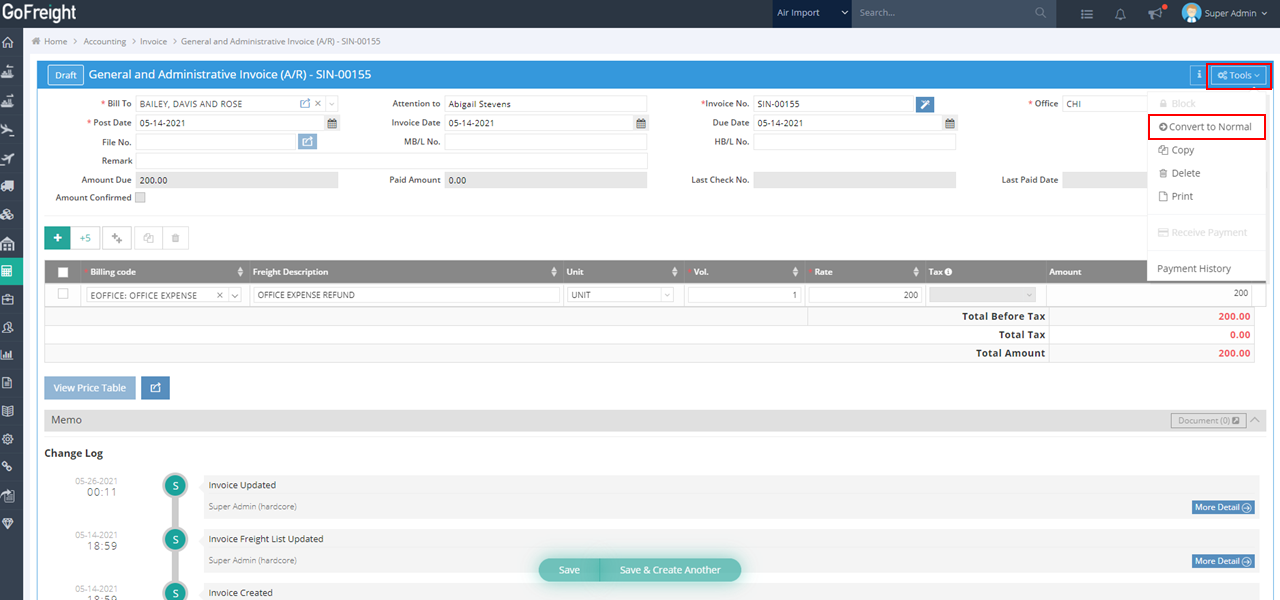
Task: Click More Detail for Invoice Updated log
Action: point(1223,507)
